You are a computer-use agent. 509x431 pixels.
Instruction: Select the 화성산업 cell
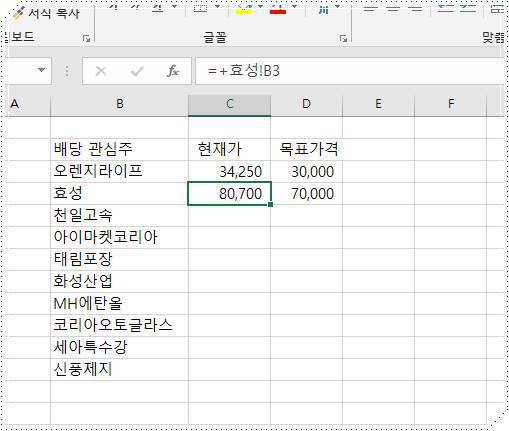coord(119,281)
